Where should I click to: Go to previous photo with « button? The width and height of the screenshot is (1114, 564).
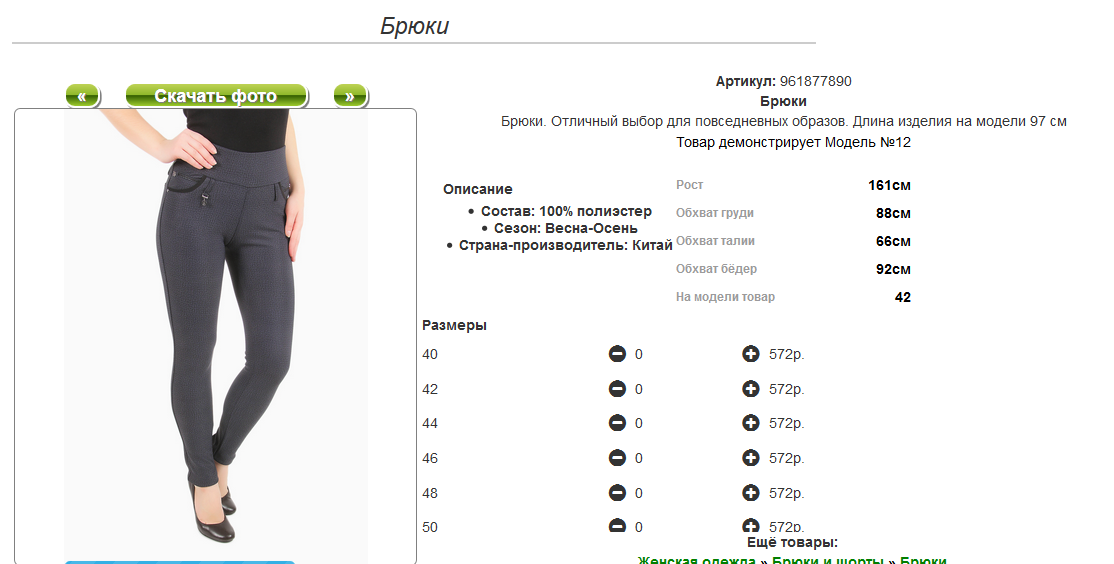pyautogui.click(x=82, y=96)
